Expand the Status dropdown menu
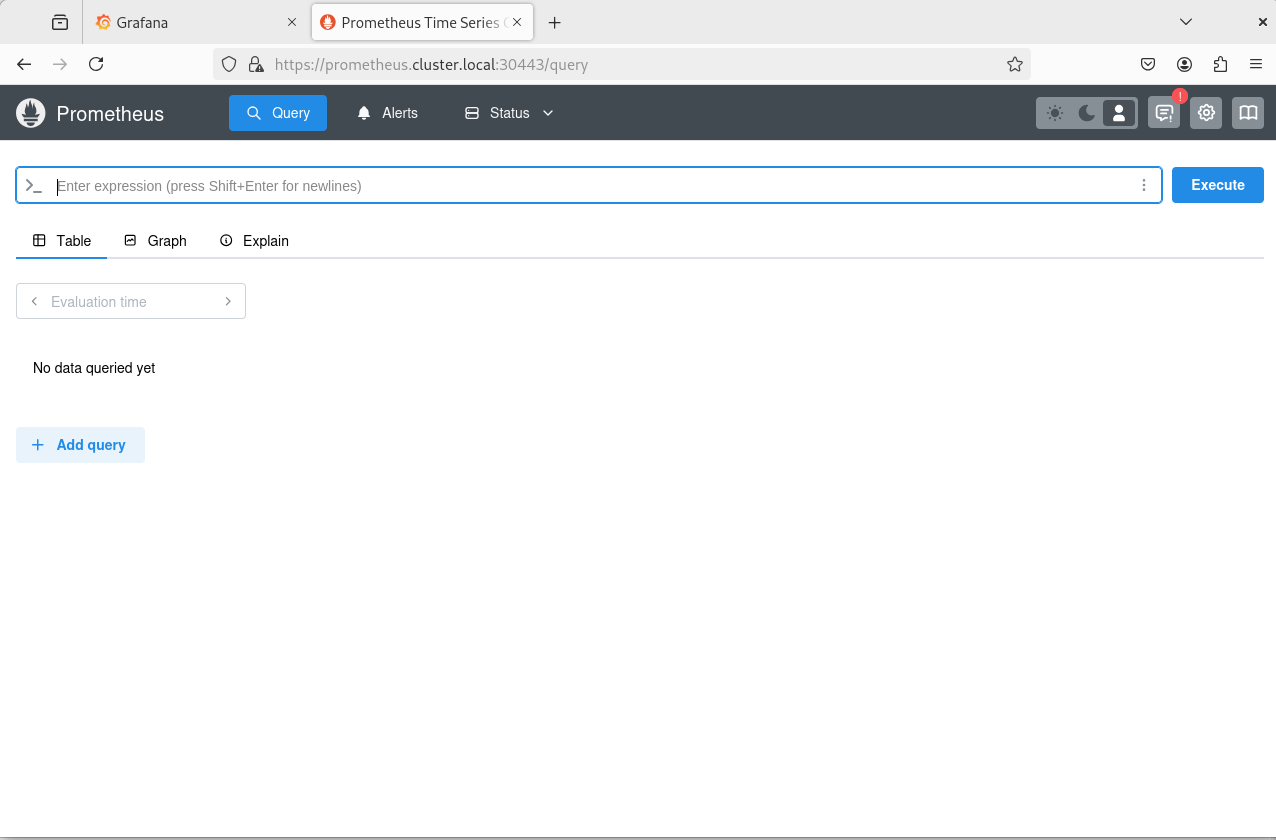This screenshot has width=1276, height=840. pos(509,113)
